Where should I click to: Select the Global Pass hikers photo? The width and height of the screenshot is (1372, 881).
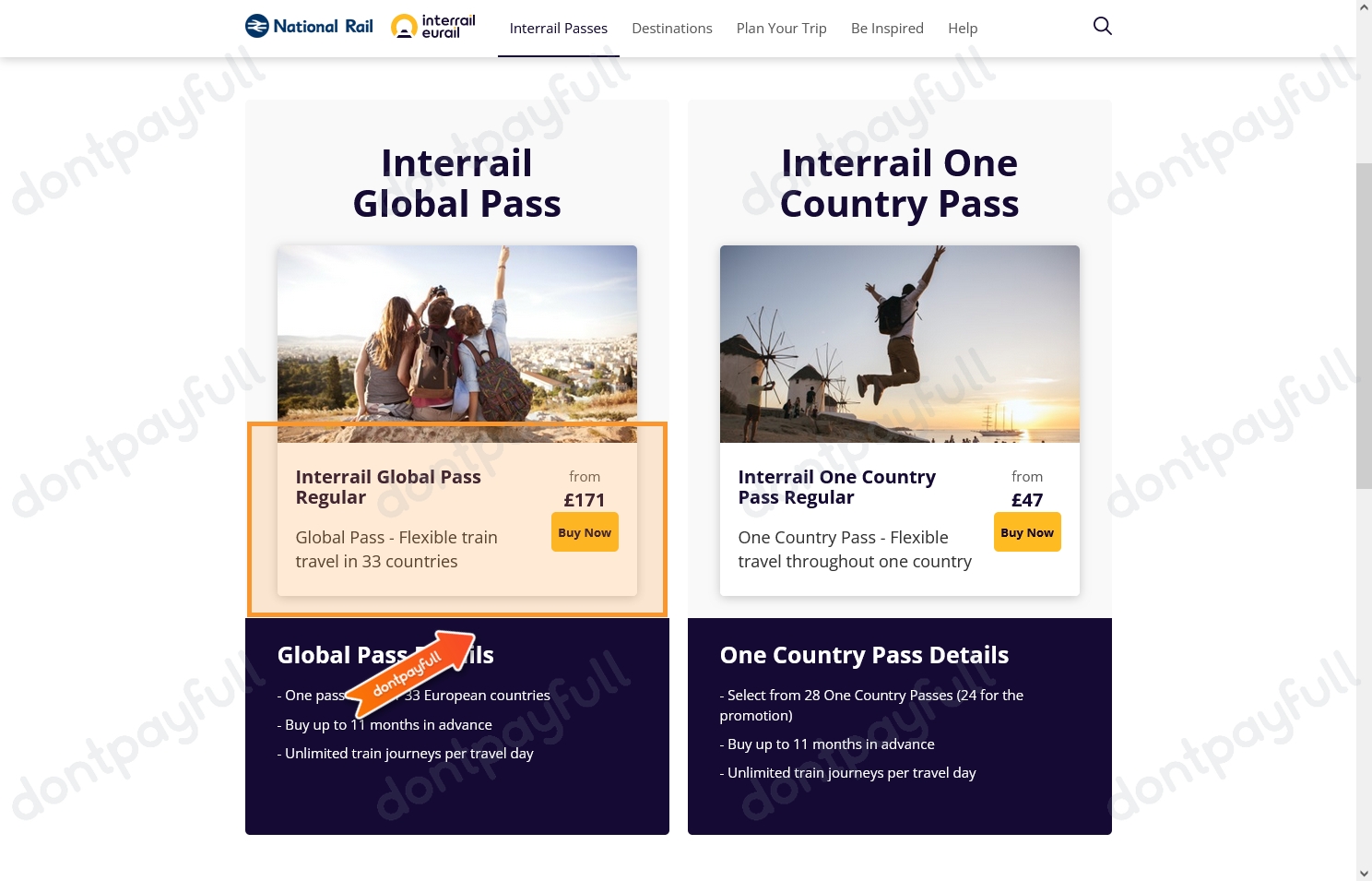(457, 343)
